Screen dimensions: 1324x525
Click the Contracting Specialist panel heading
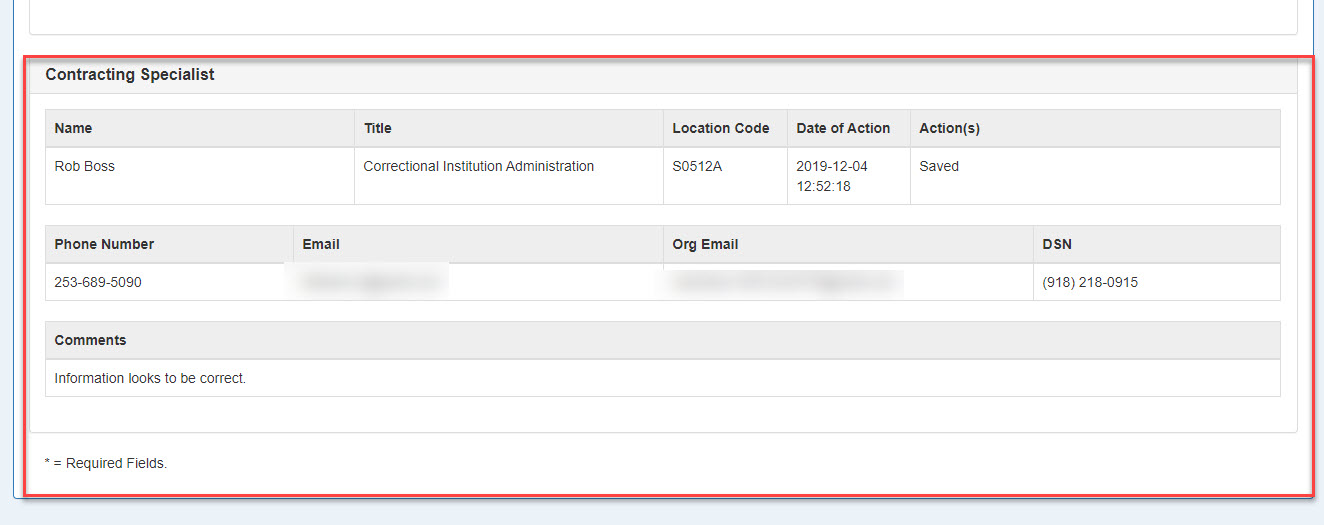(130, 75)
